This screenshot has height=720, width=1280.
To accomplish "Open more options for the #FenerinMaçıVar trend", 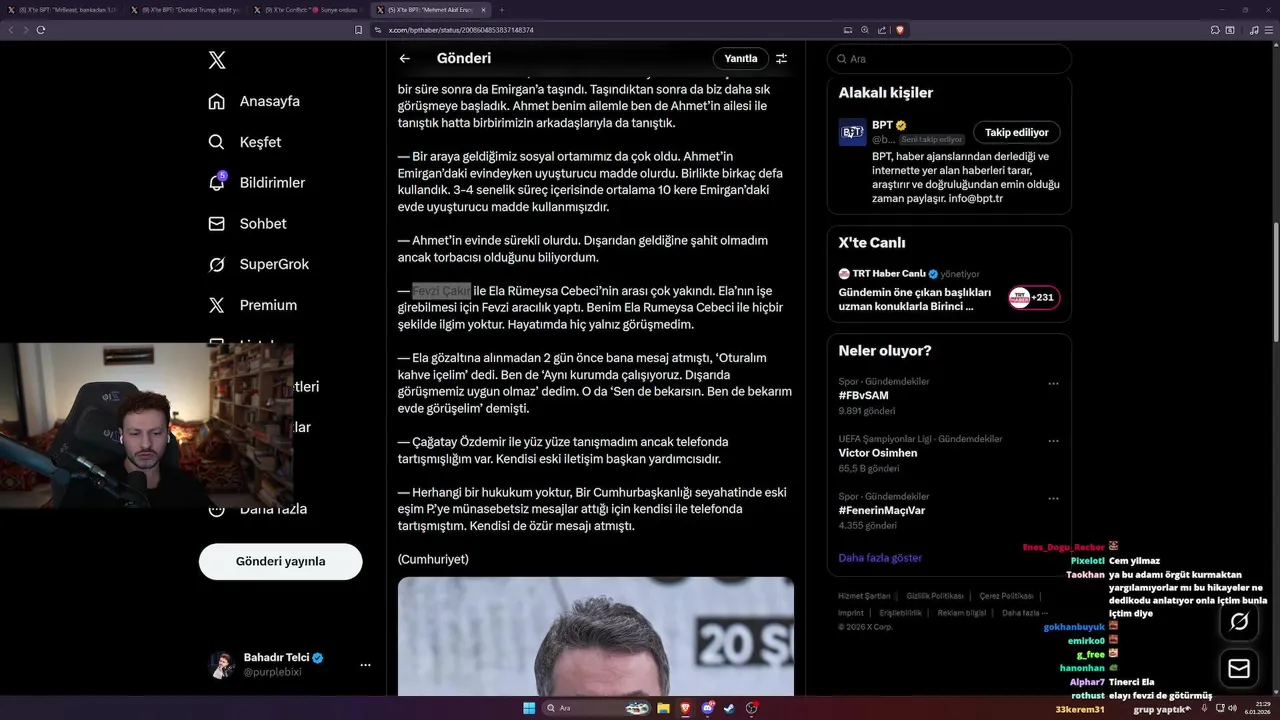I will [x=1053, y=498].
